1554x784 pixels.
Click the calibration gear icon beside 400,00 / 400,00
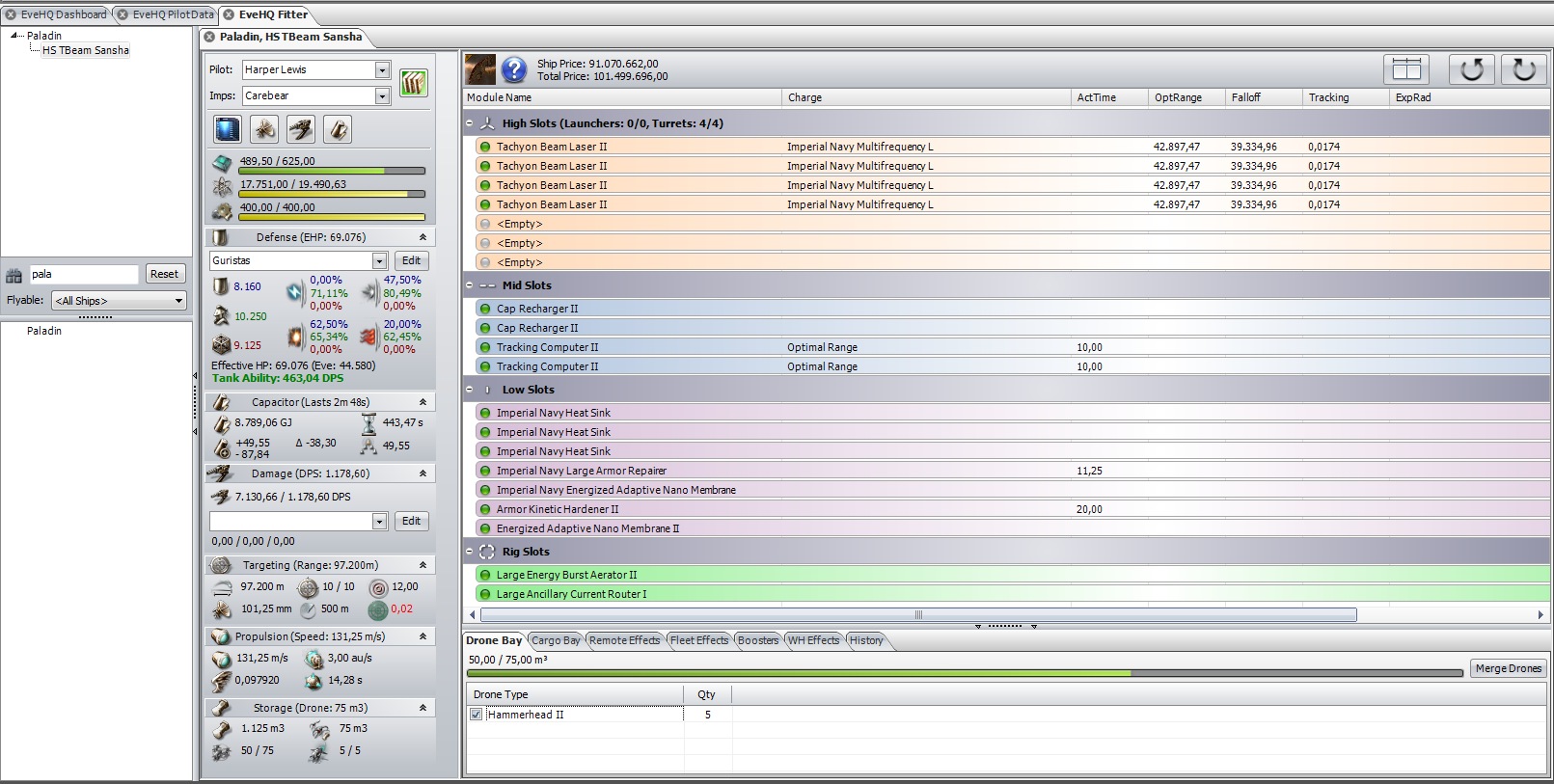pyautogui.click(x=223, y=209)
